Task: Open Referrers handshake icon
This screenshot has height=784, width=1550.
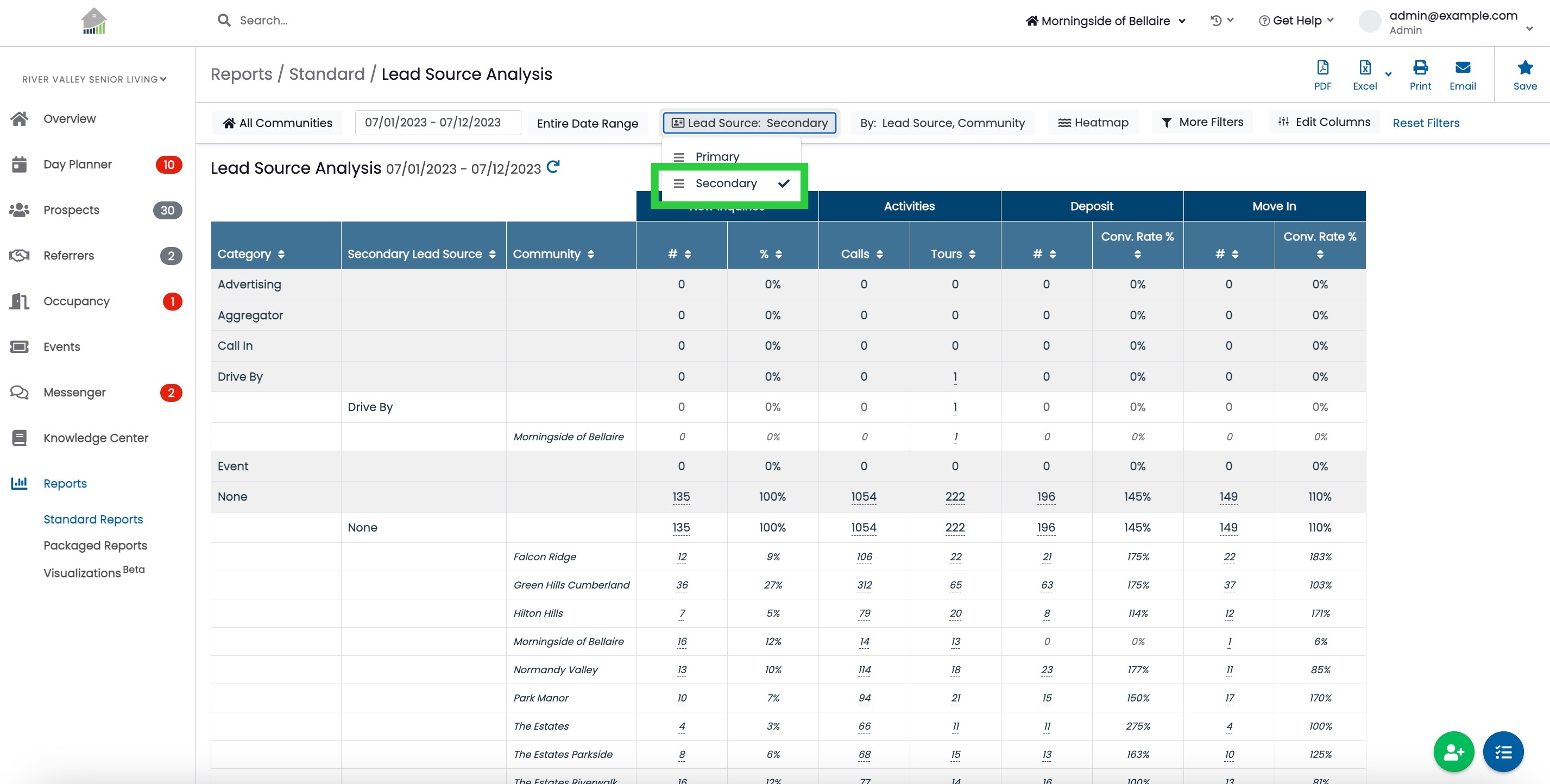Action: [19, 256]
